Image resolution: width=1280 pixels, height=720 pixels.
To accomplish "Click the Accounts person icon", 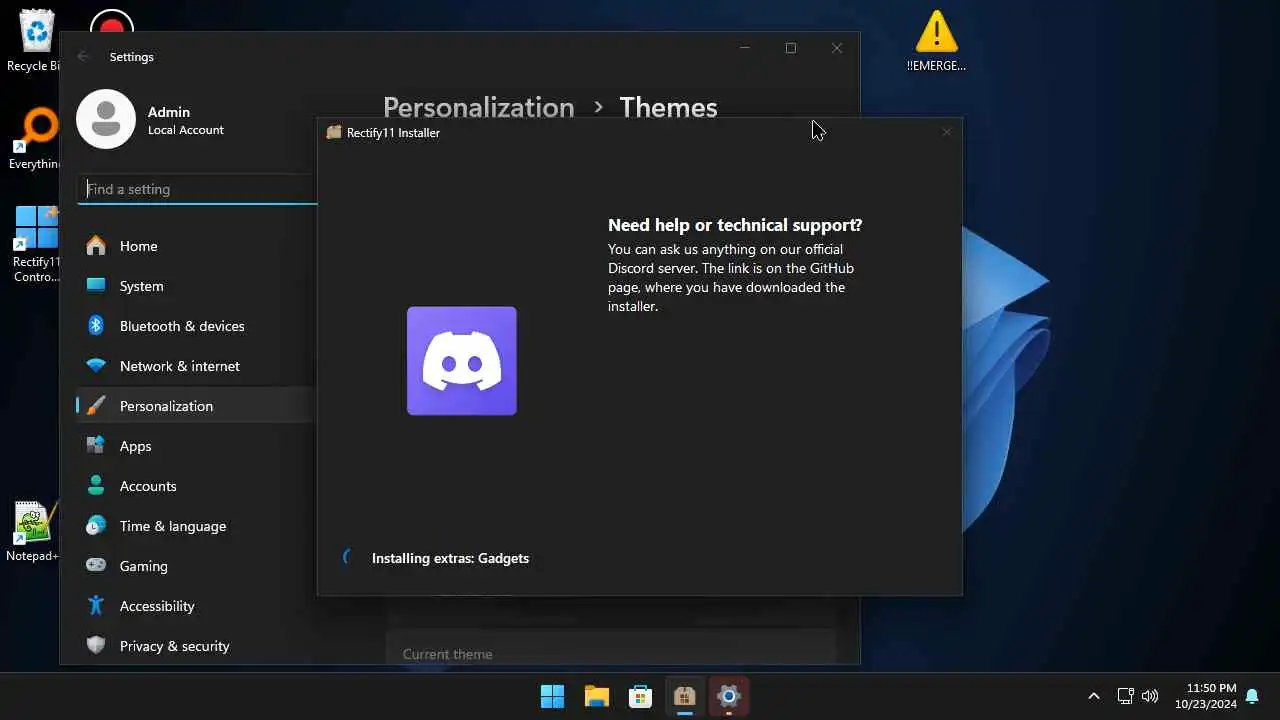I will point(96,485).
